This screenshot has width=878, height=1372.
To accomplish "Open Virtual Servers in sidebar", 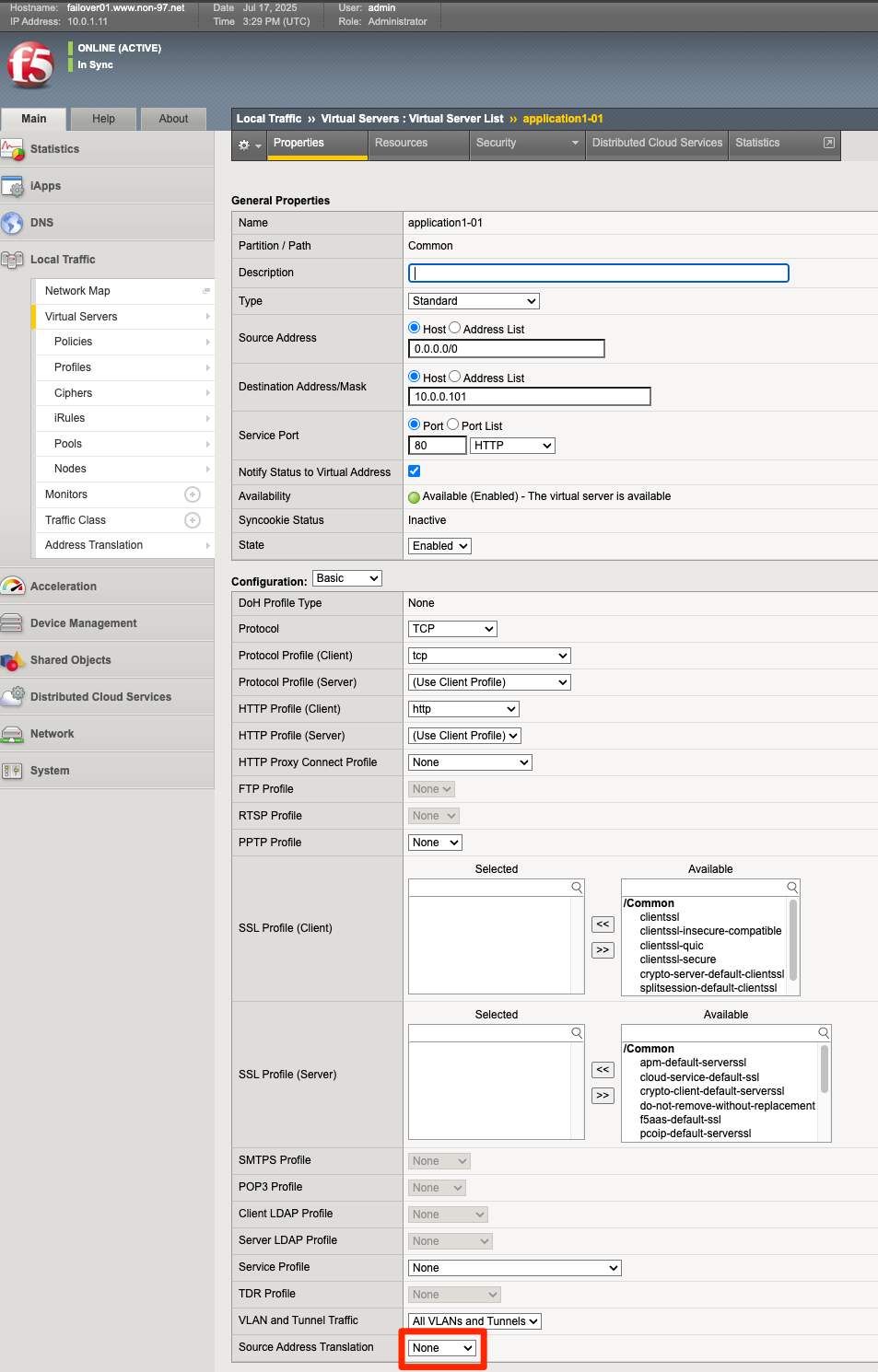I will [x=123, y=317].
